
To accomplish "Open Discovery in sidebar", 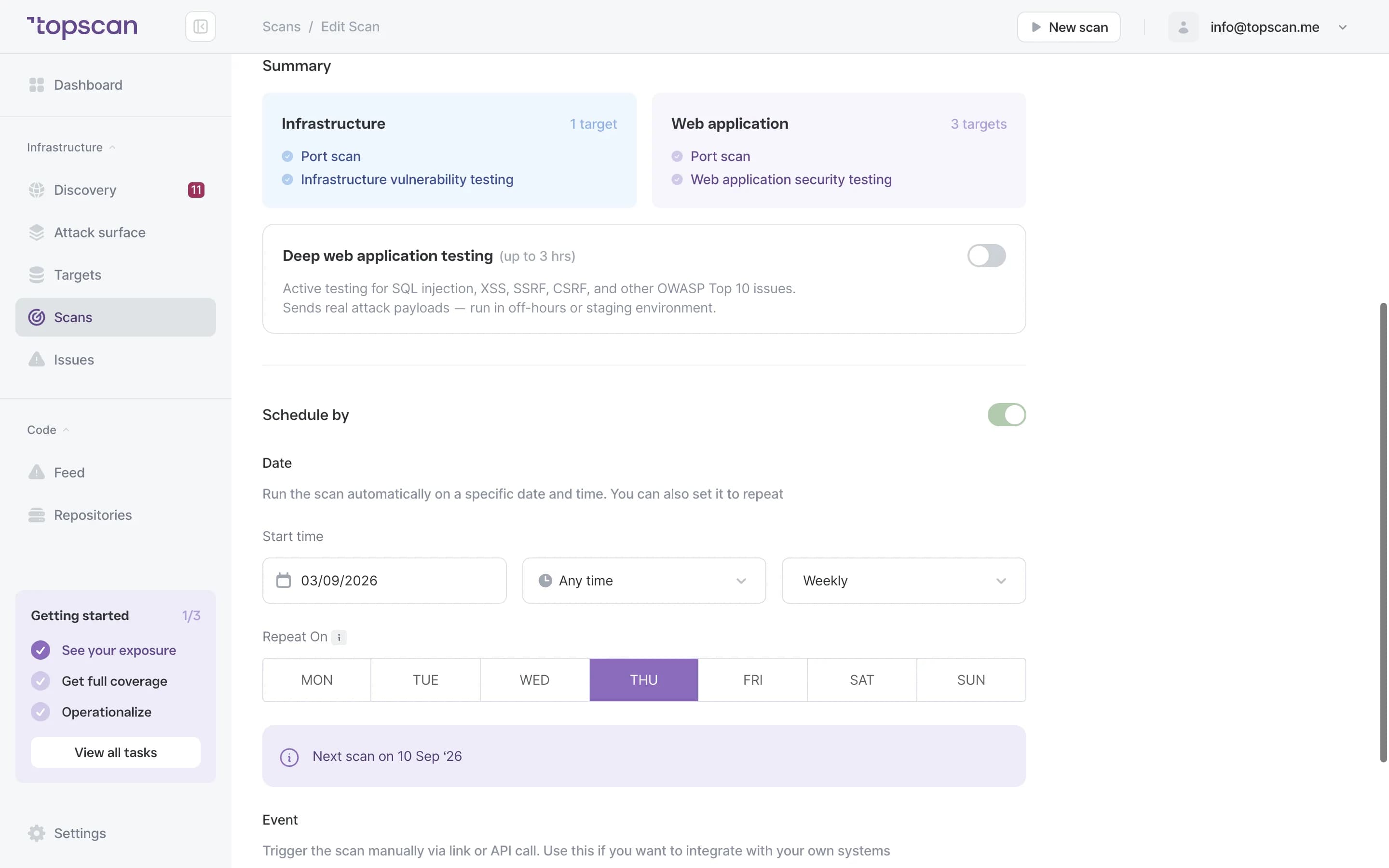I will pyautogui.click(x=115, y=190).
